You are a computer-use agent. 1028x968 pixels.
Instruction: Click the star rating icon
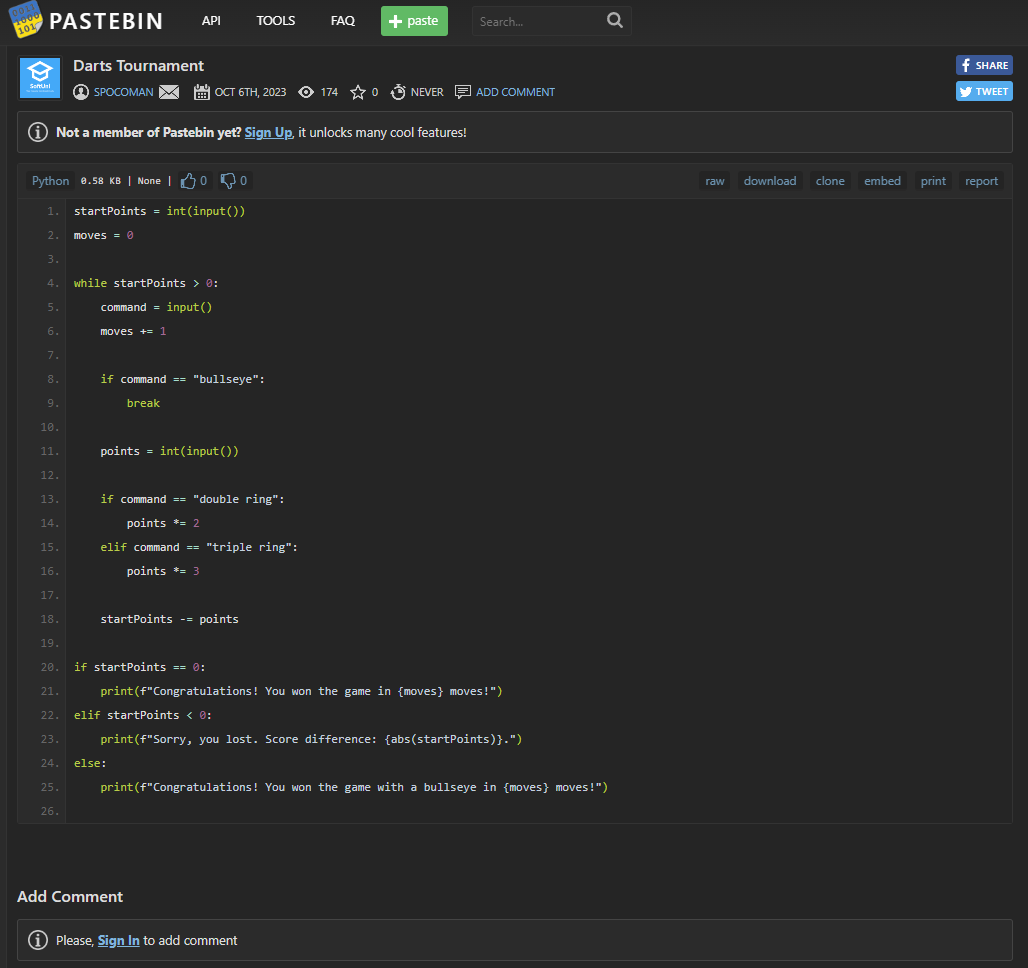point(358,92)
